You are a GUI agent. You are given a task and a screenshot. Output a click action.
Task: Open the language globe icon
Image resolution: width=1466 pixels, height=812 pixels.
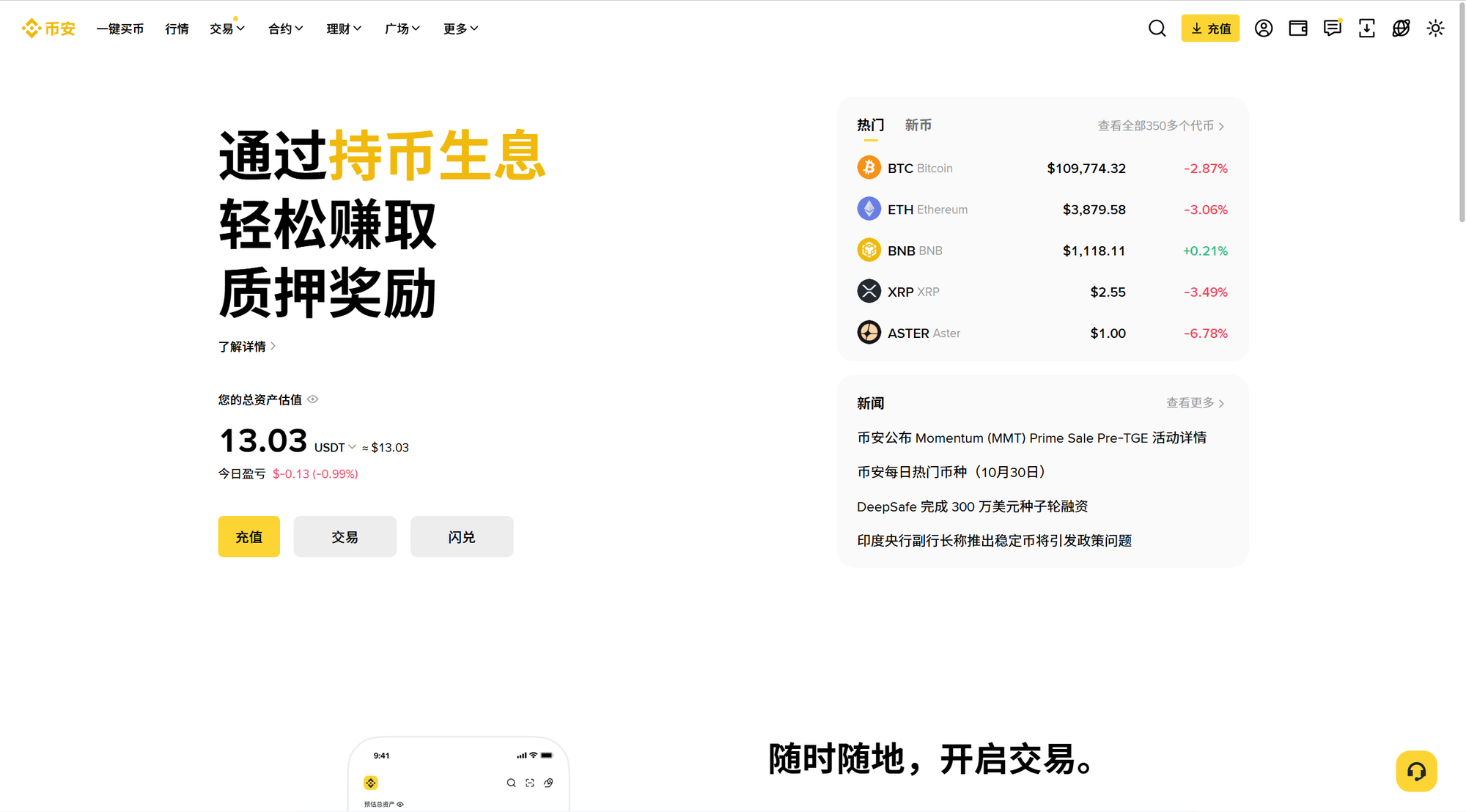(1401, 28)
